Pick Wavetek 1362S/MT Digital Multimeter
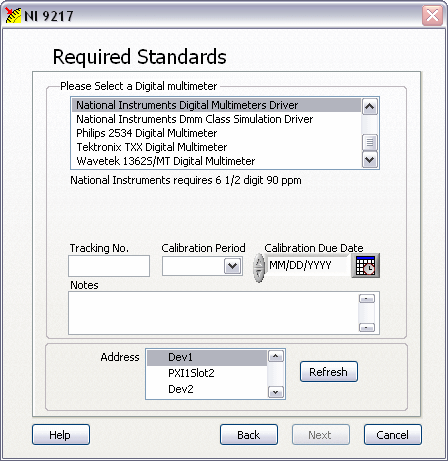 [x=216, y=161]
